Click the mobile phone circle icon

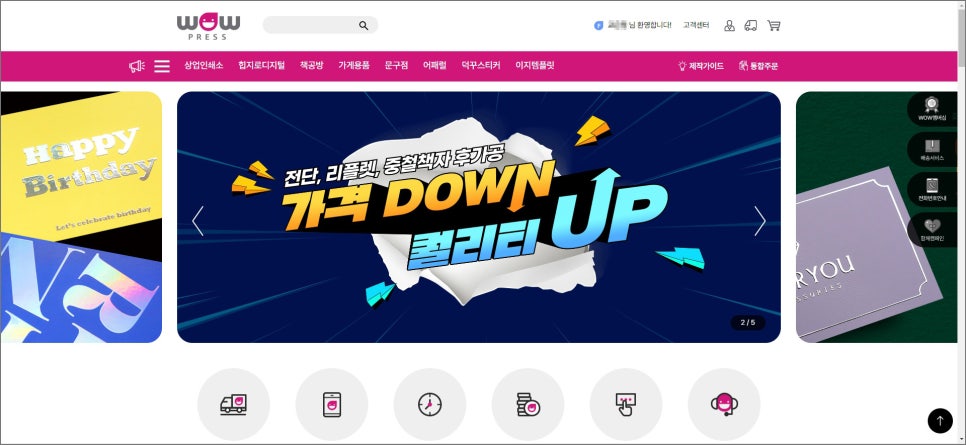click(x=331, y=404)
